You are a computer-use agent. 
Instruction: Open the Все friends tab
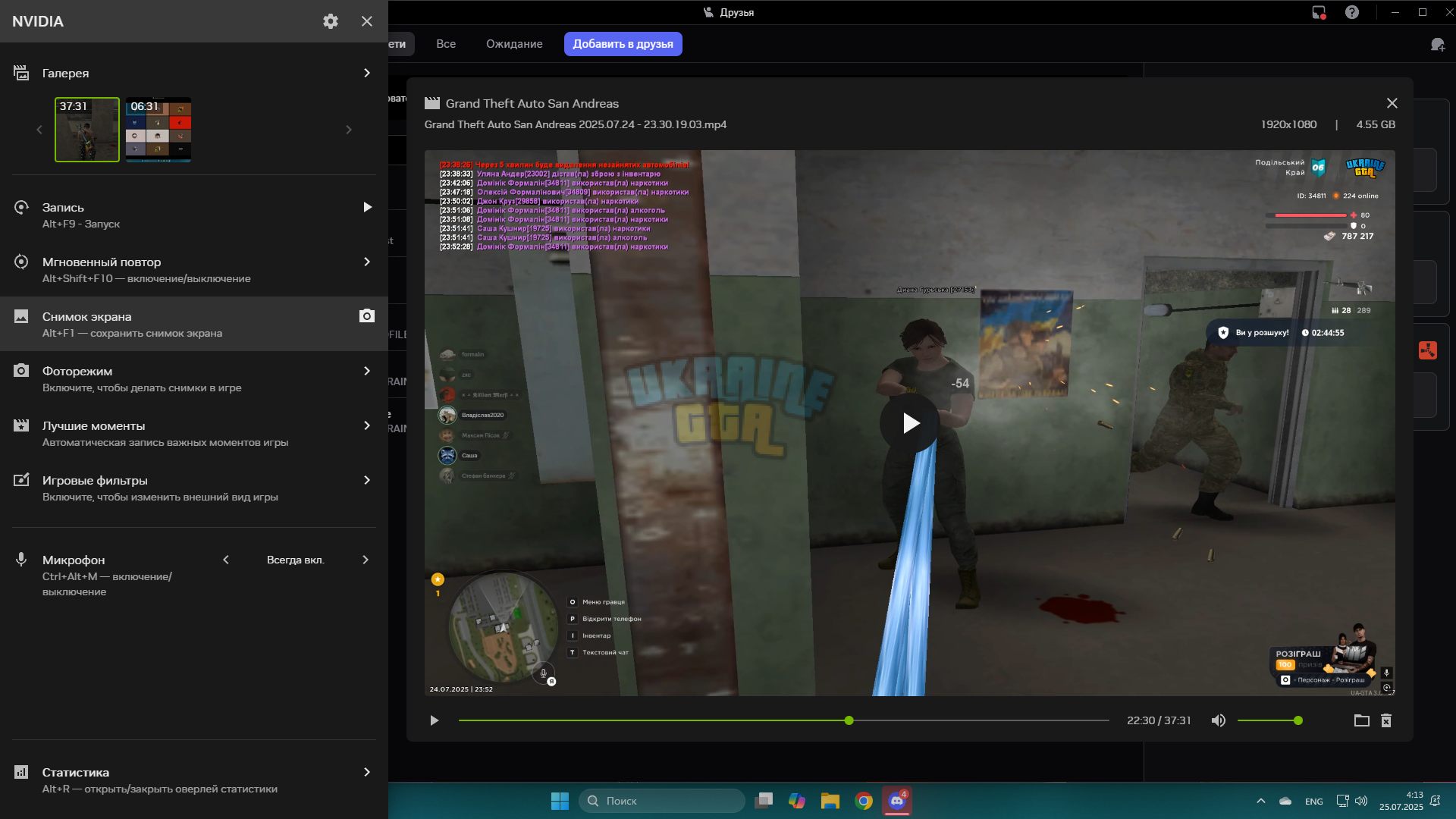[446, 44]
